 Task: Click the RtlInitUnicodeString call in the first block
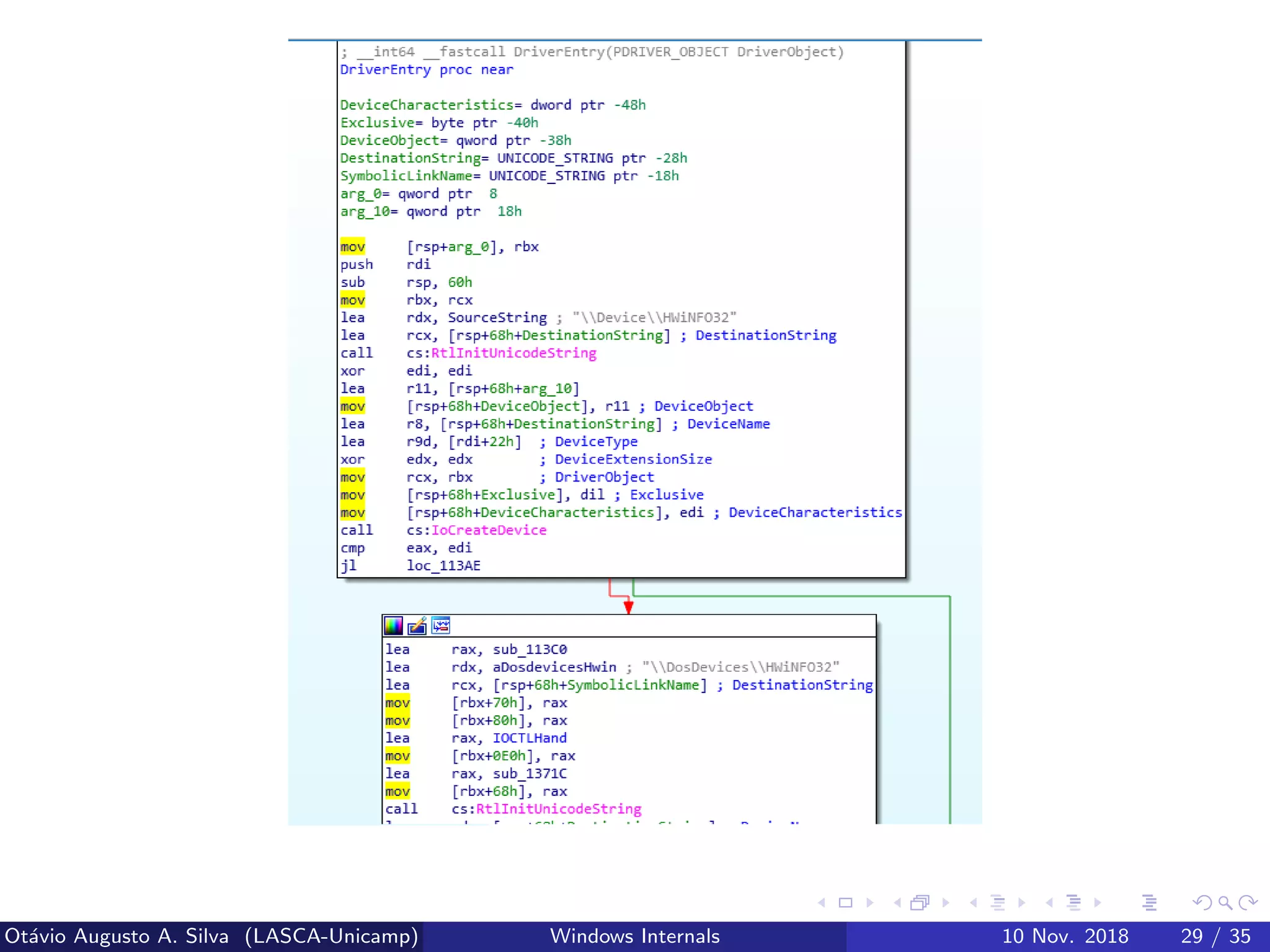click(513, 353)
